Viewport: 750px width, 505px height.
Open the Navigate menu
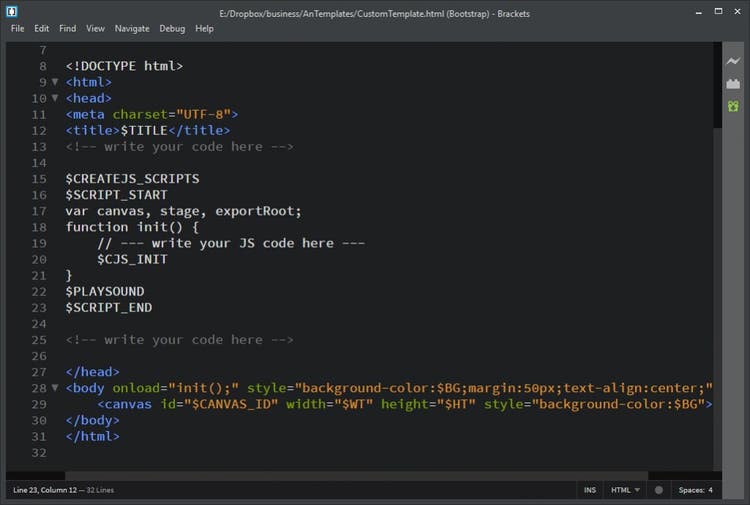[x=131, y=29]
